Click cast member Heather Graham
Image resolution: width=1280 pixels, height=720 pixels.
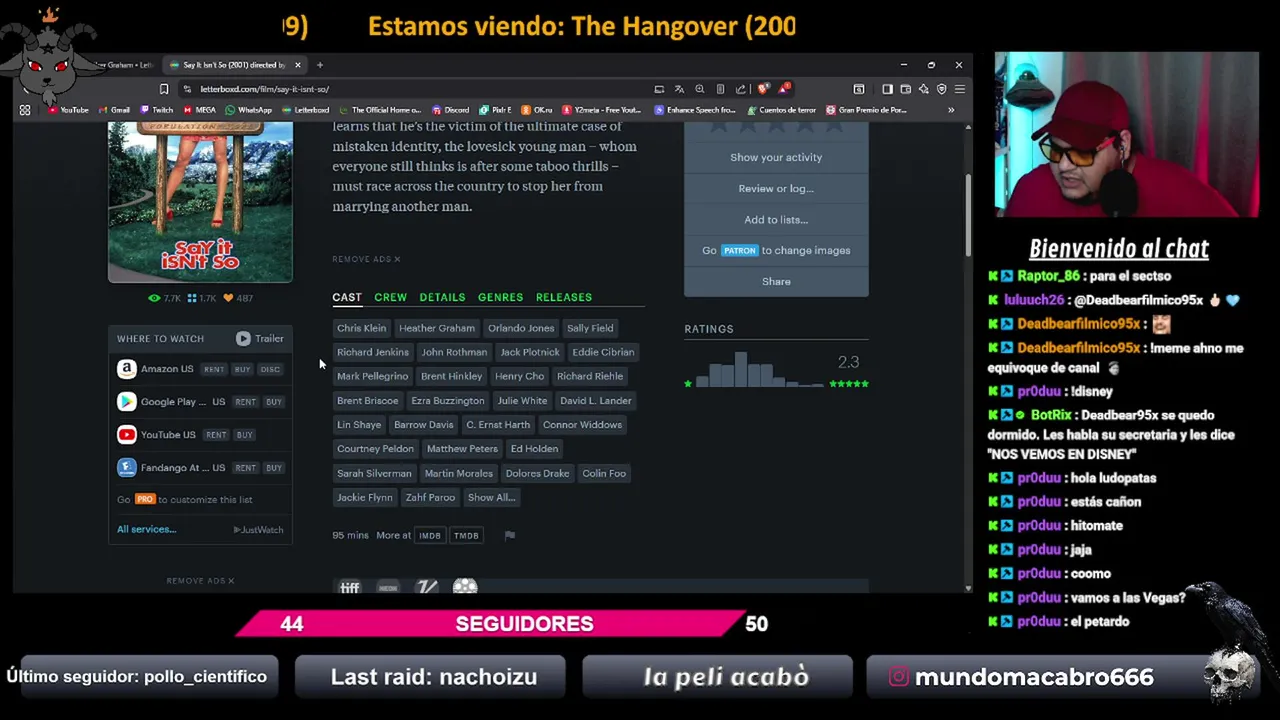click(437, 329)
